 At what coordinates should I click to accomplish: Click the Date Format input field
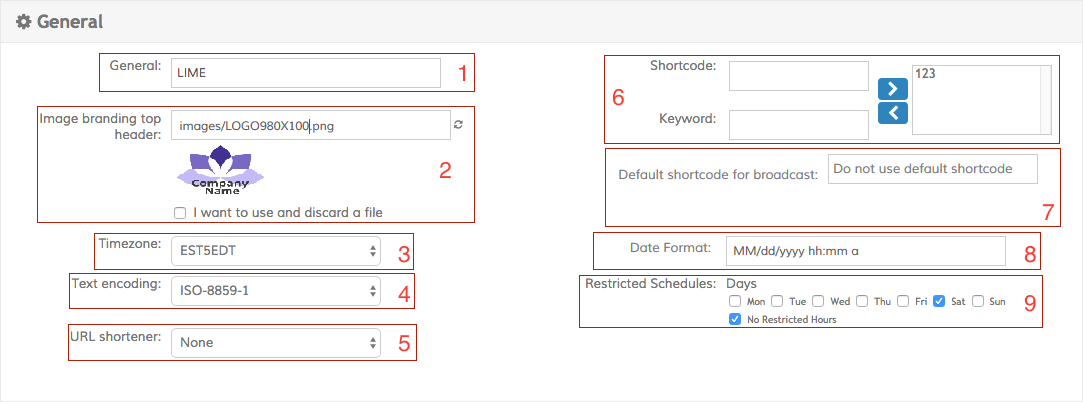coord(863,250)
